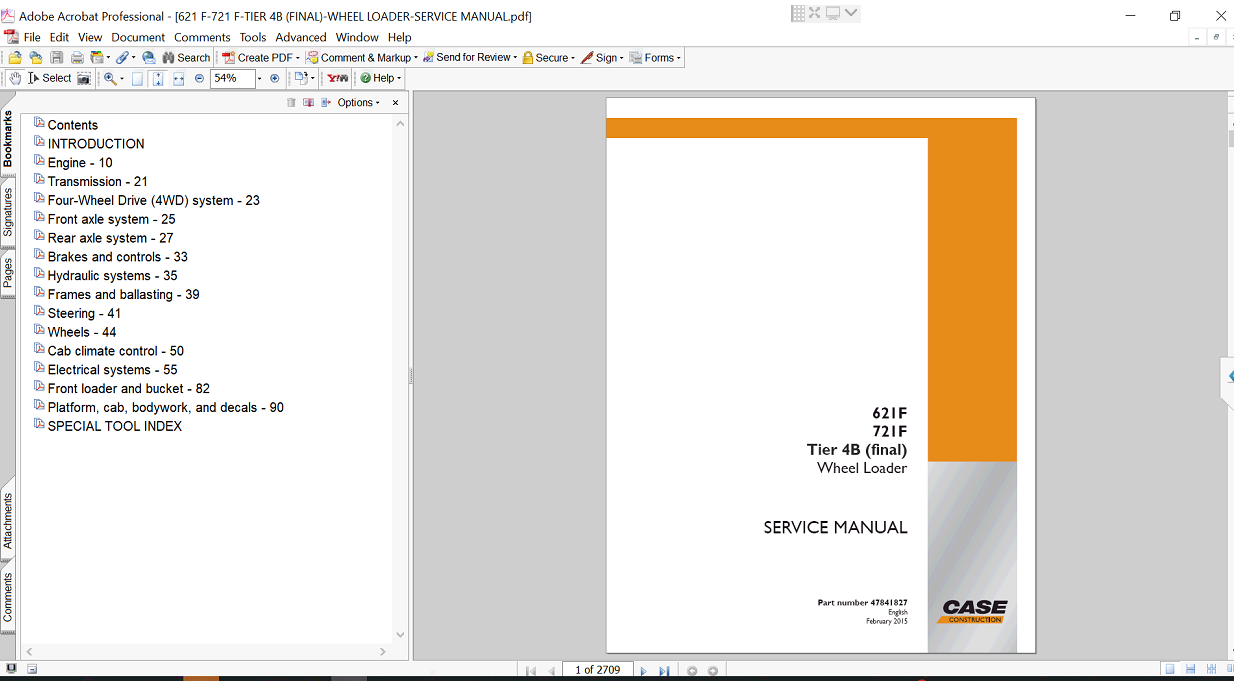Open the zoom percentage dropdown arrow
This screenshot has width=1234, height=681.
pos(259,78)
